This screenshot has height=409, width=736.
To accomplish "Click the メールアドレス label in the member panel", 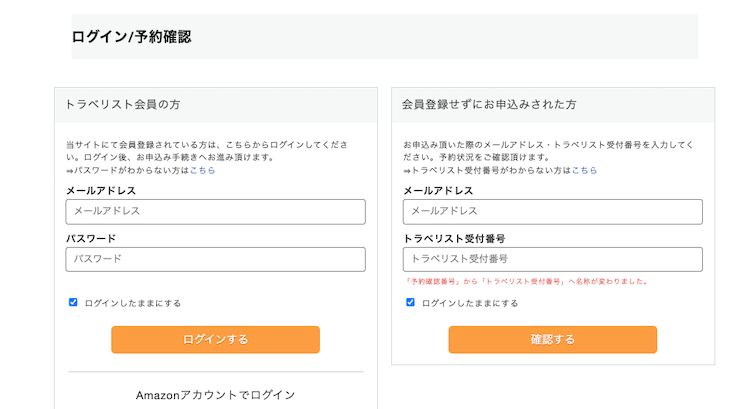I will pyautogui.click(x=101, y=190).
